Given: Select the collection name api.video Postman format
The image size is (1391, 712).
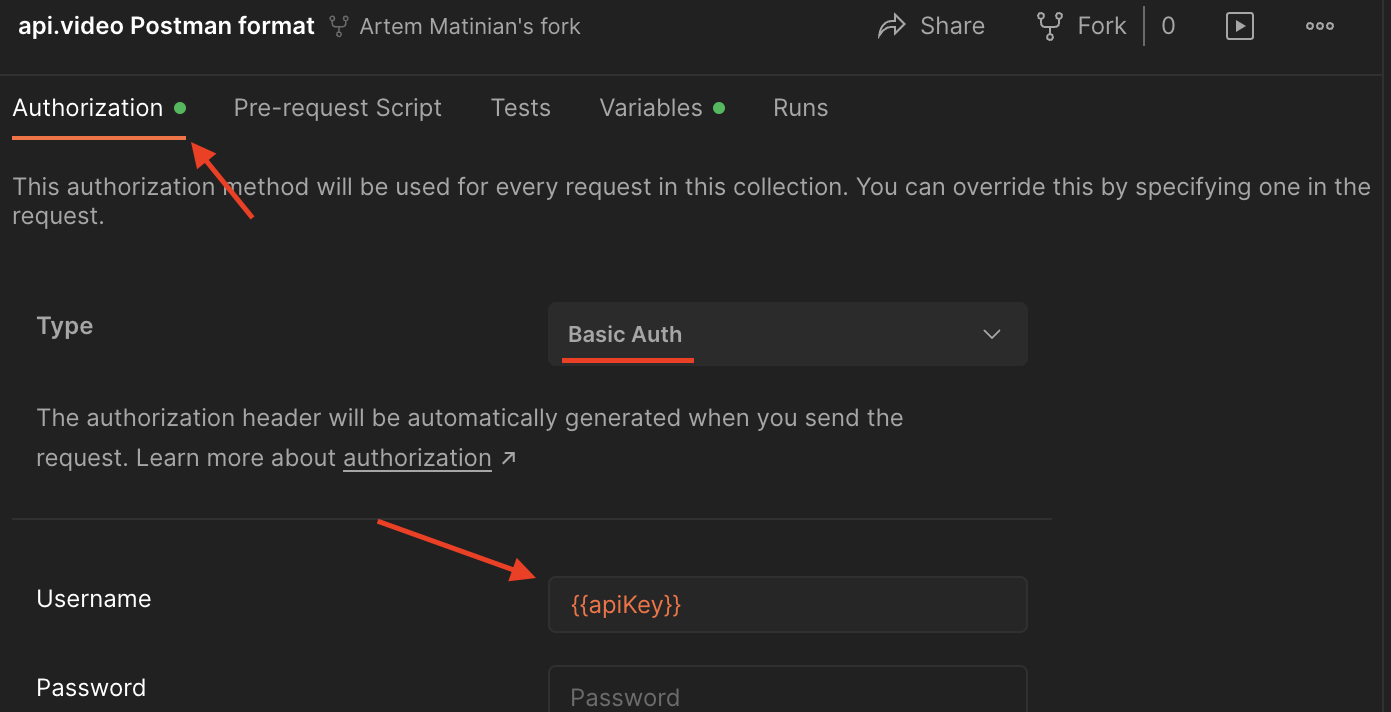Looking at the screenshot, I should (165, 26).
